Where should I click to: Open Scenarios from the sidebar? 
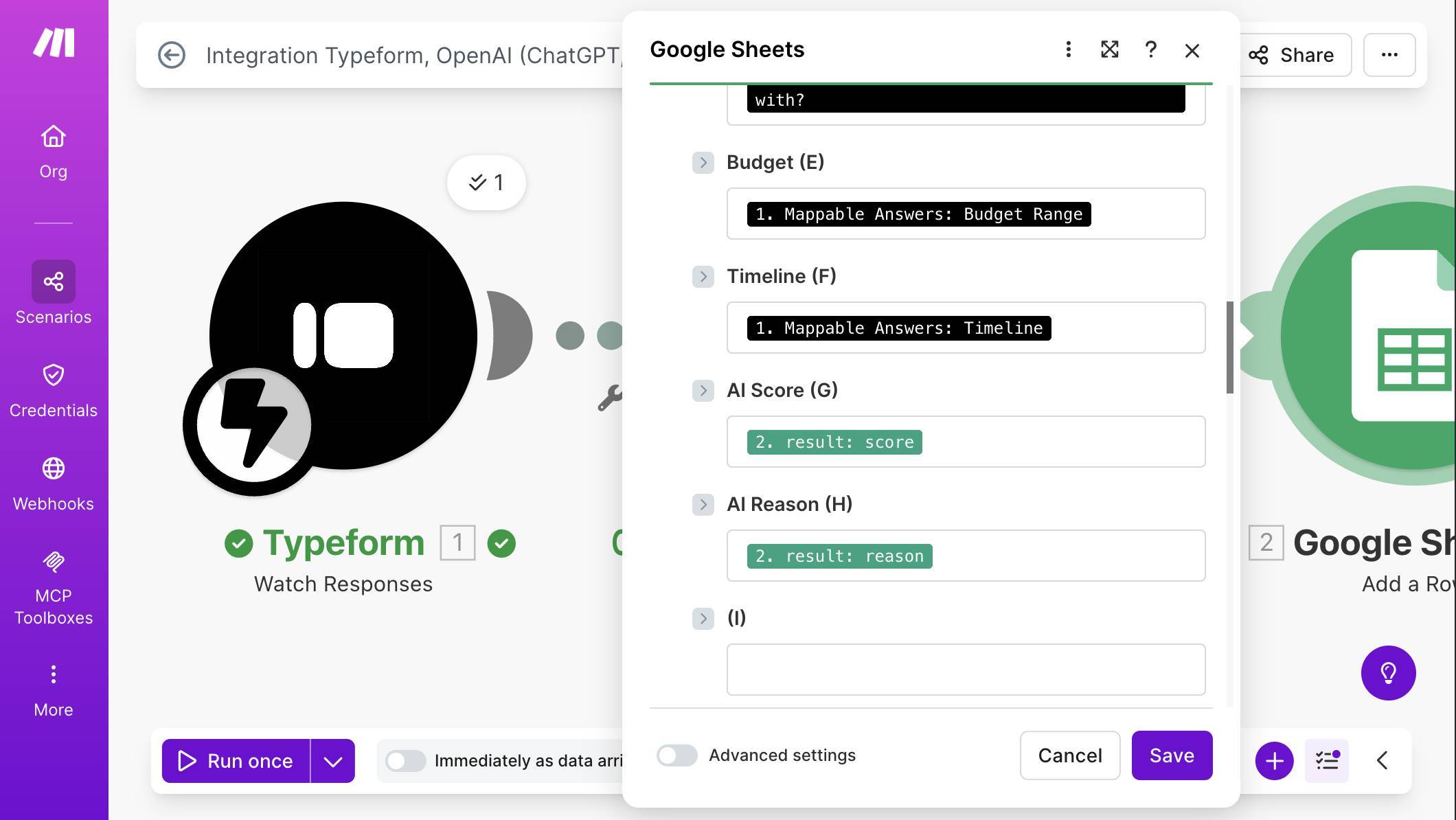(53, 292)
